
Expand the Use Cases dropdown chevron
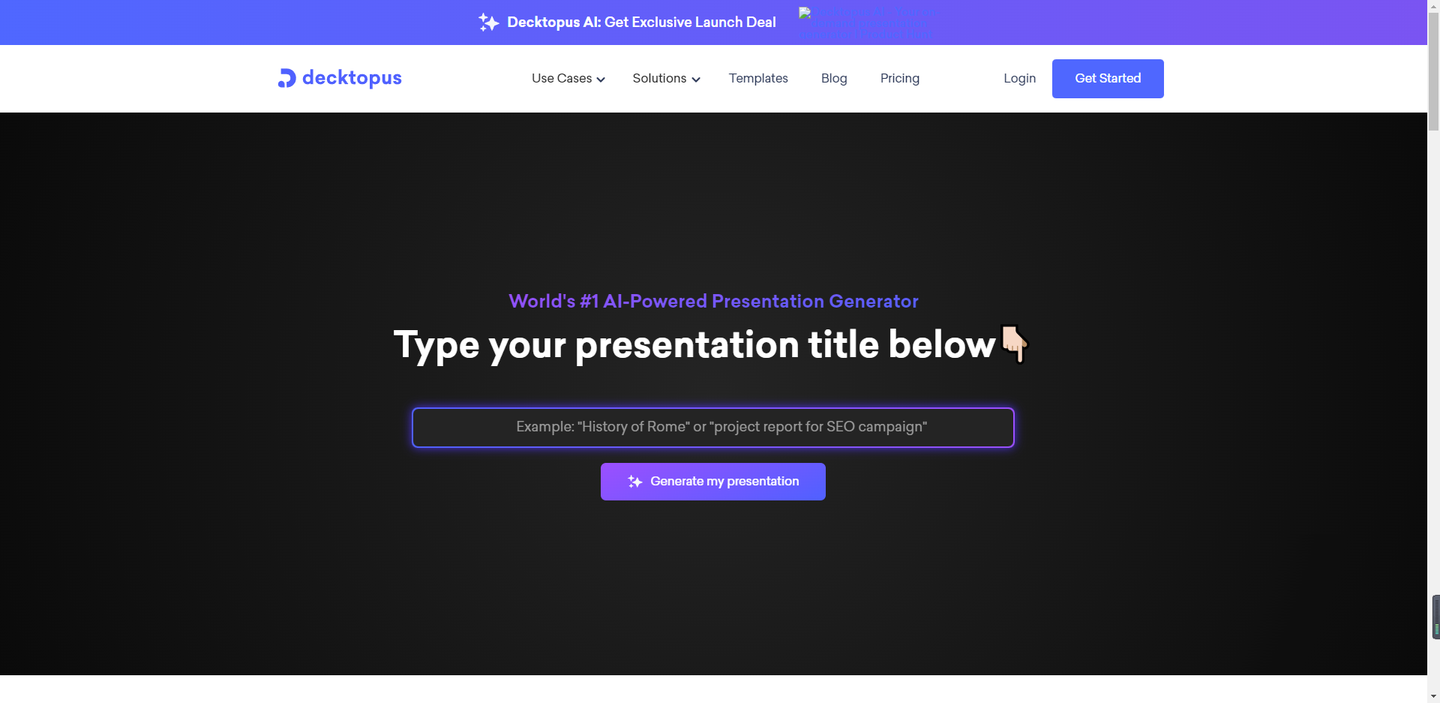coord(601,80)
